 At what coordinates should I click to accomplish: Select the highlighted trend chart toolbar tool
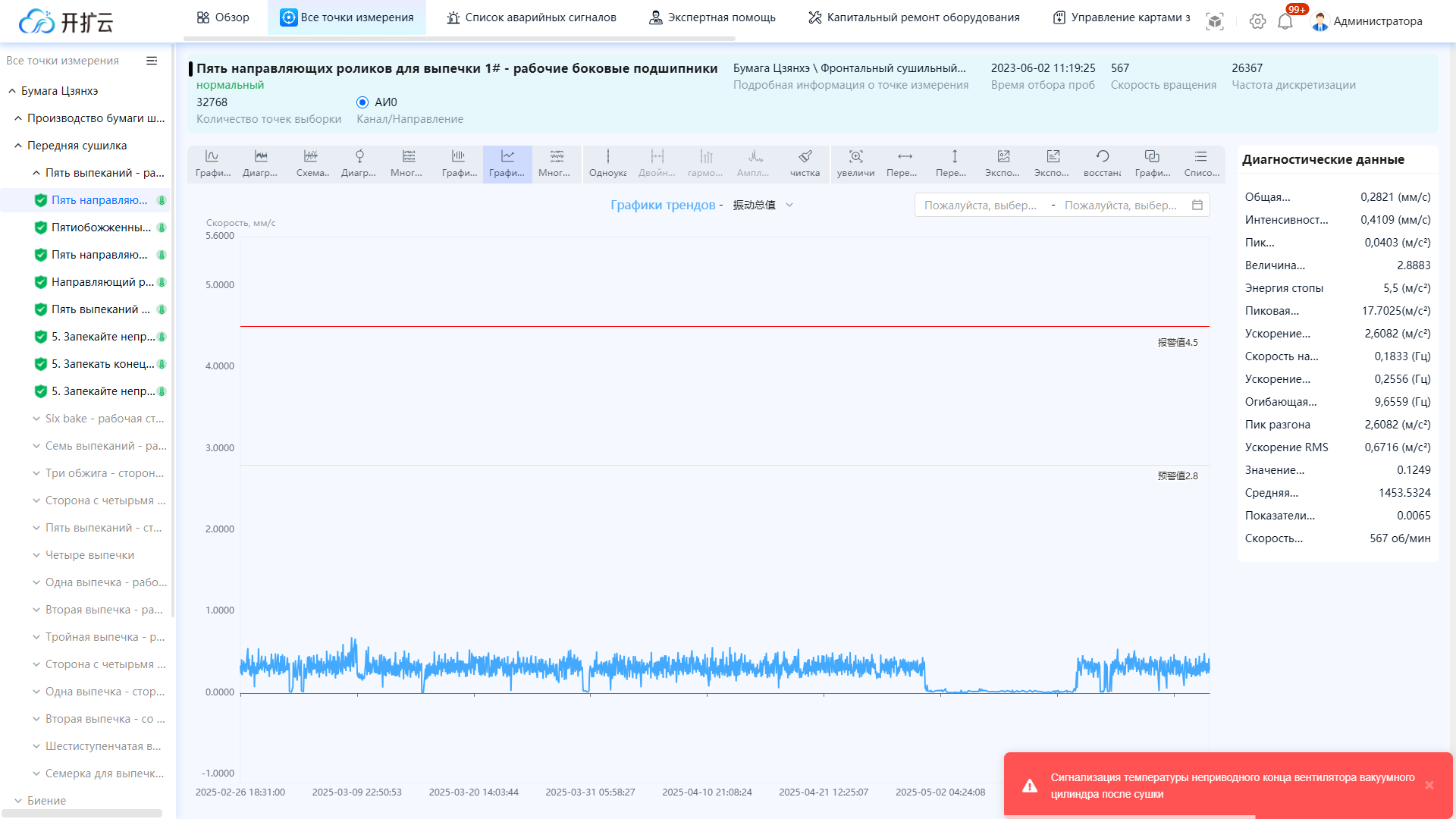pyautogui.click(x=507, y=164)
